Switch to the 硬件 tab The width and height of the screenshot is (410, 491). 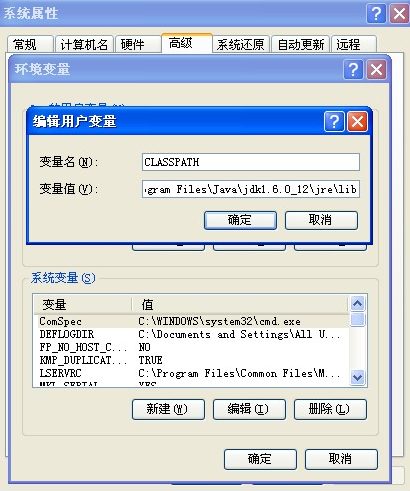click(x=138, y=44)
